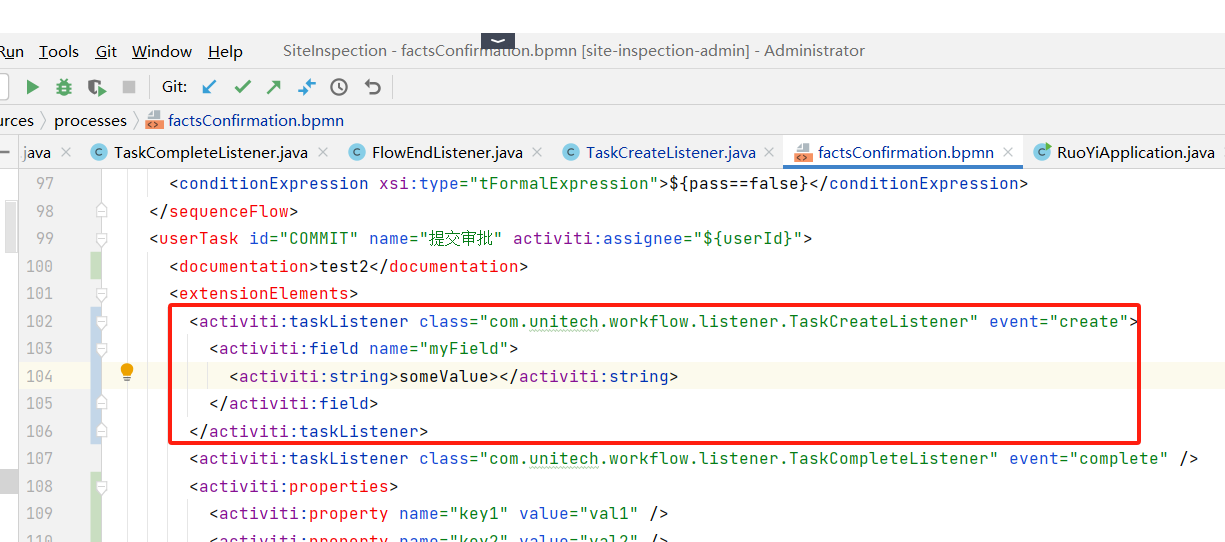Screen dimensions: 1225x542
Task: Click the grey Stop square icon
Action: click(x=128, y=87)
